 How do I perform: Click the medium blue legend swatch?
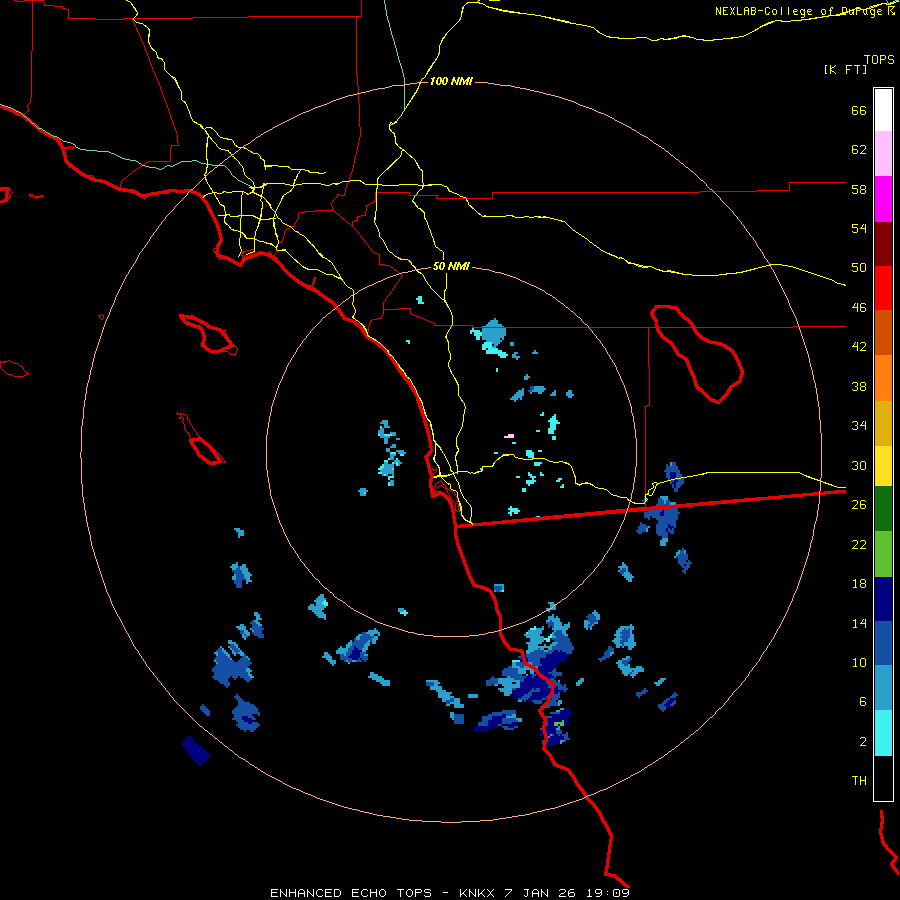tap(883, 643)
